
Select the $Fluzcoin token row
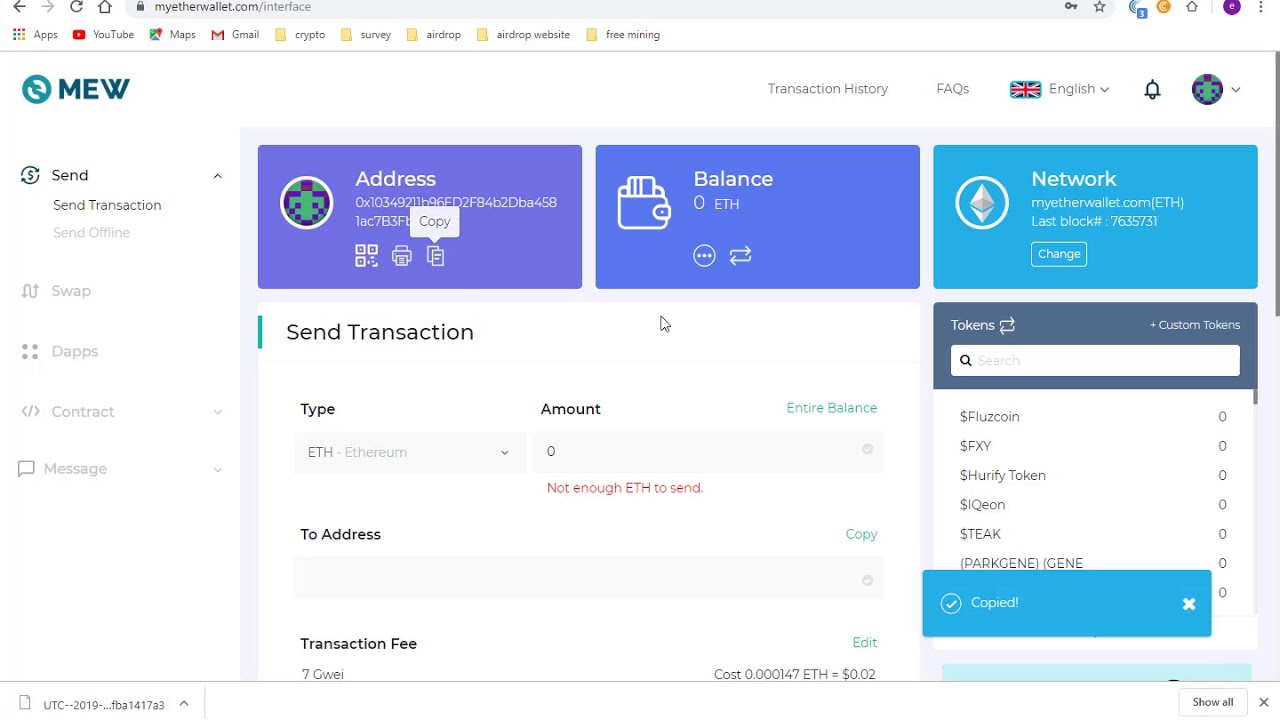pos(1093,417)
